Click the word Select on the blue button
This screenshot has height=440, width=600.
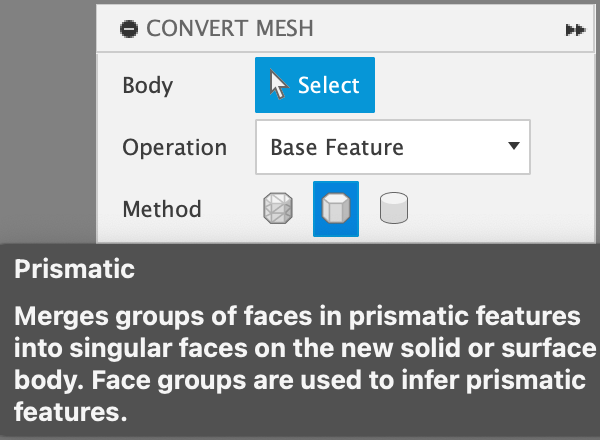pos(328,85)
